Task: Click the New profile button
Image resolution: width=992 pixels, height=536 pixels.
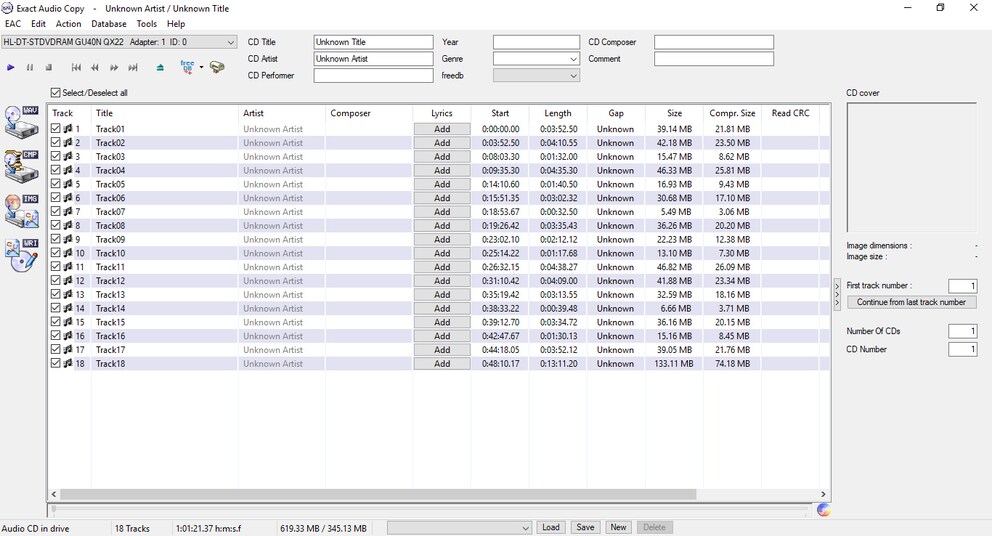Action: [x=618, y=527]
